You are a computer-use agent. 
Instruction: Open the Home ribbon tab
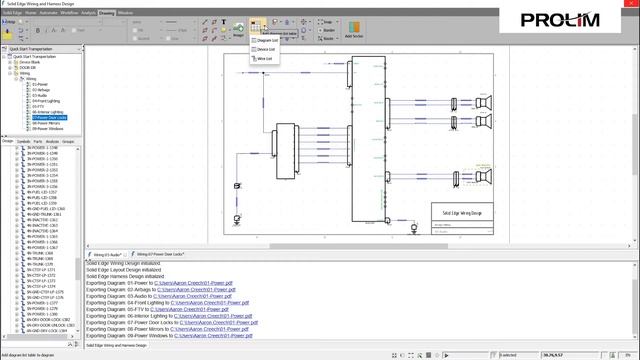(31, 13)
